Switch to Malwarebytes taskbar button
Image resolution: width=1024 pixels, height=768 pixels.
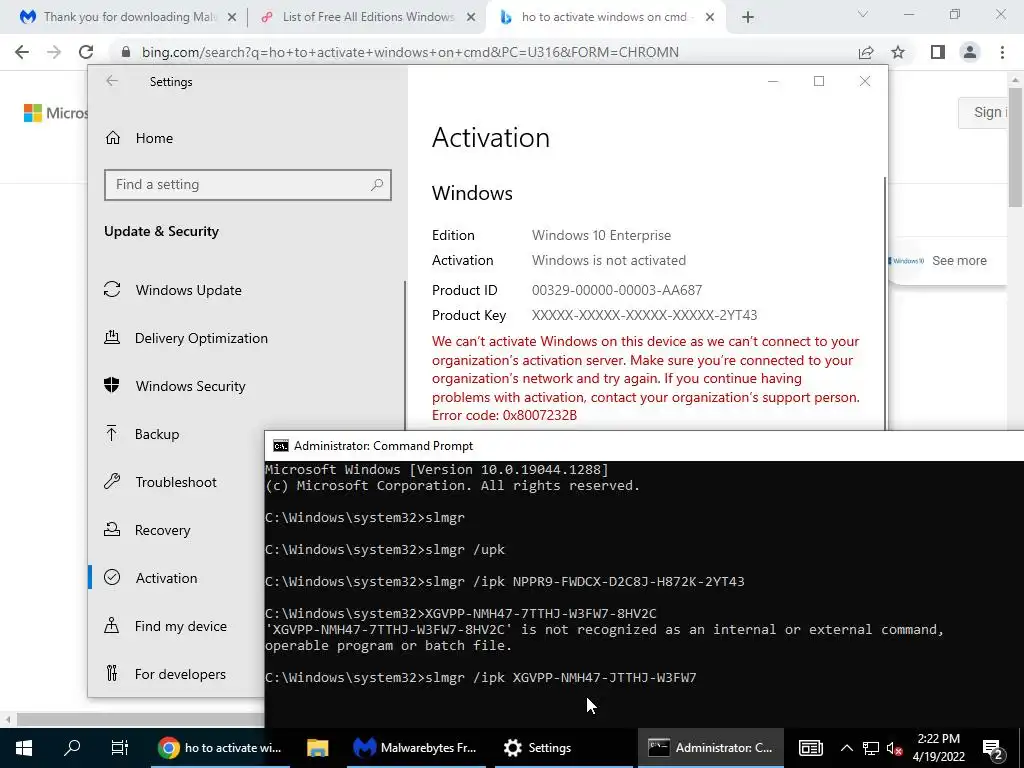pyautogui.click(x=416, y=748)
